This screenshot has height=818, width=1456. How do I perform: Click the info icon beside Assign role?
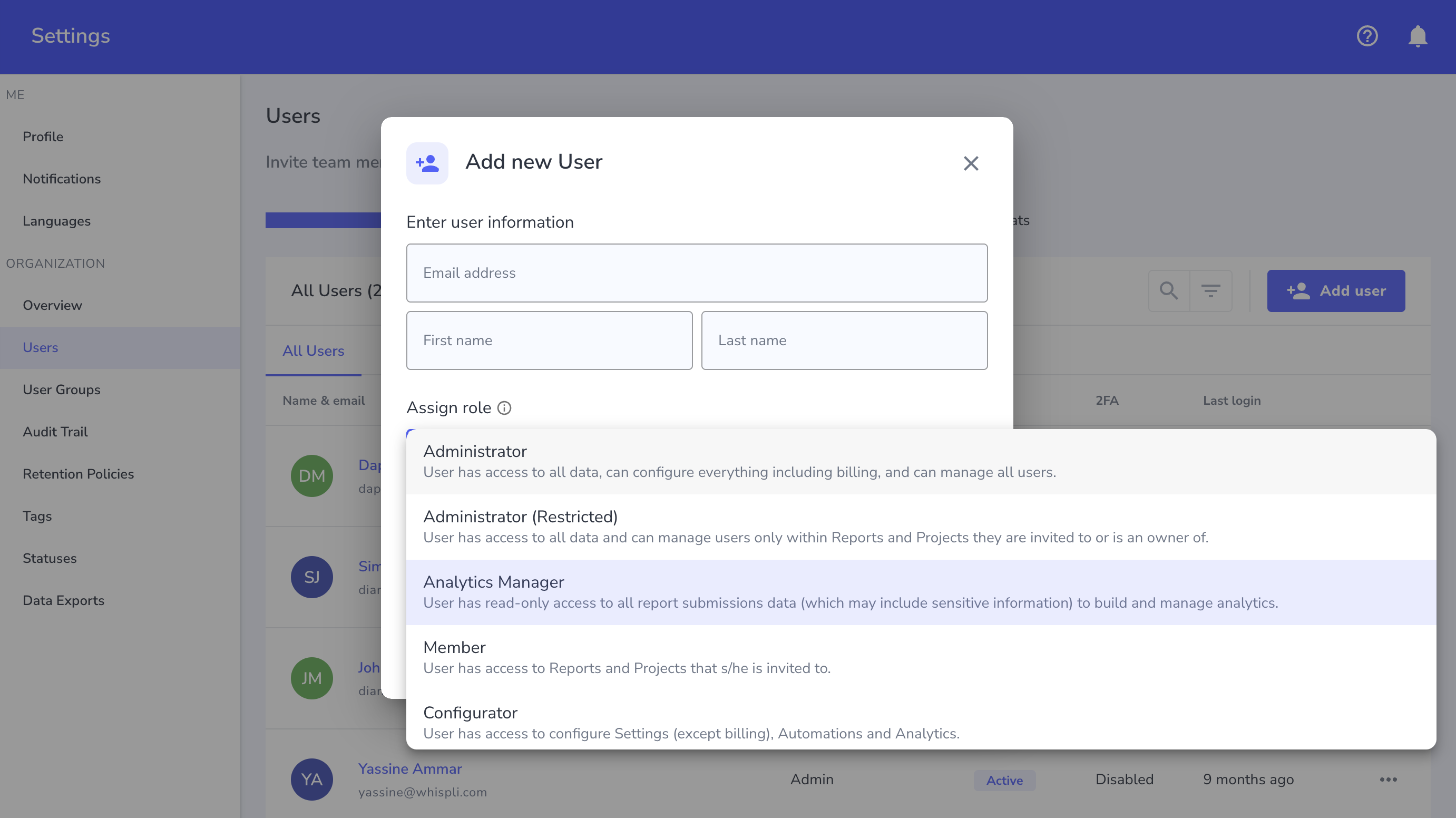point(504,407)
